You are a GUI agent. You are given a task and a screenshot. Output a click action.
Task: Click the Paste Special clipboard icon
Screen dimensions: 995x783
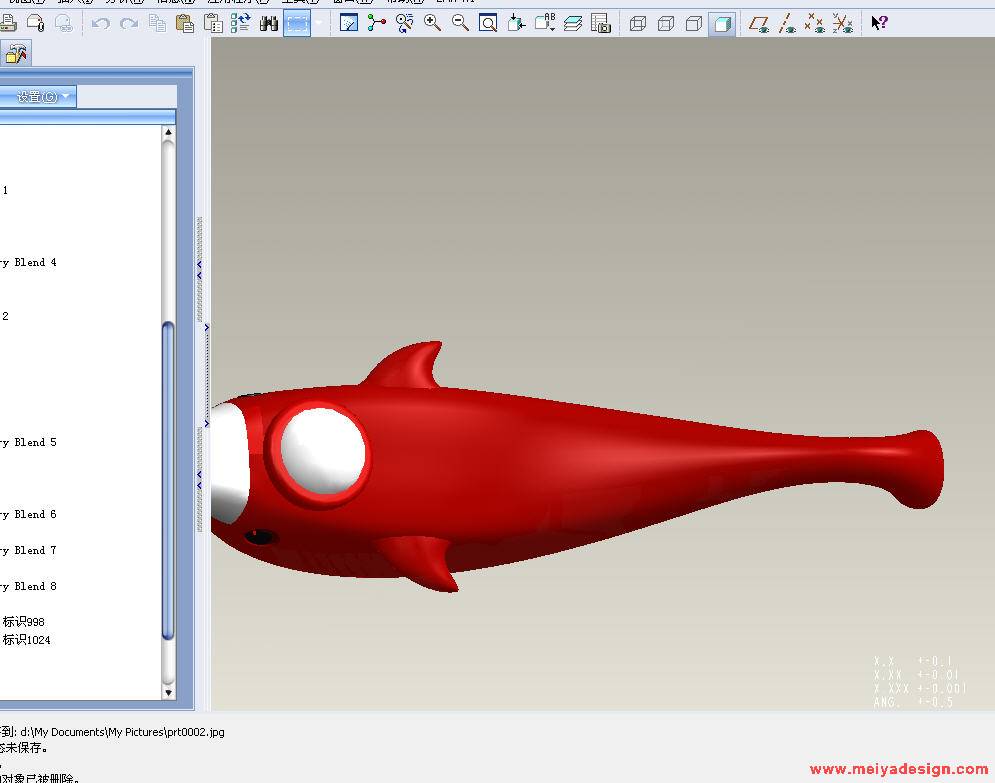pos(213,23)
